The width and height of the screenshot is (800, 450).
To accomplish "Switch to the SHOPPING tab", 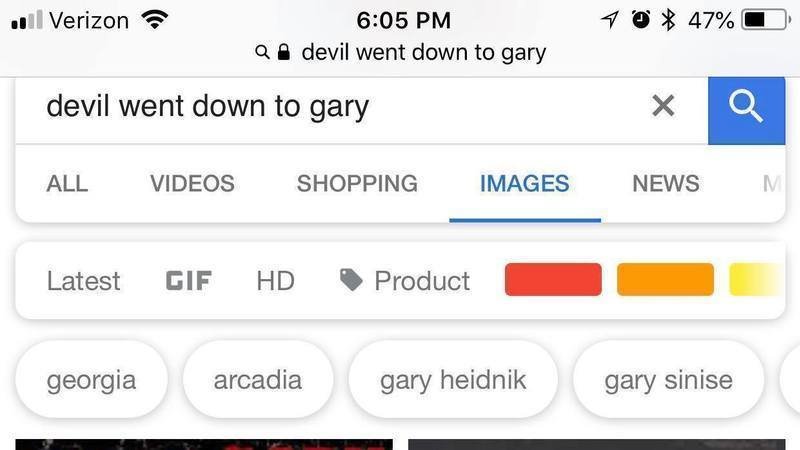I will 357,184.
